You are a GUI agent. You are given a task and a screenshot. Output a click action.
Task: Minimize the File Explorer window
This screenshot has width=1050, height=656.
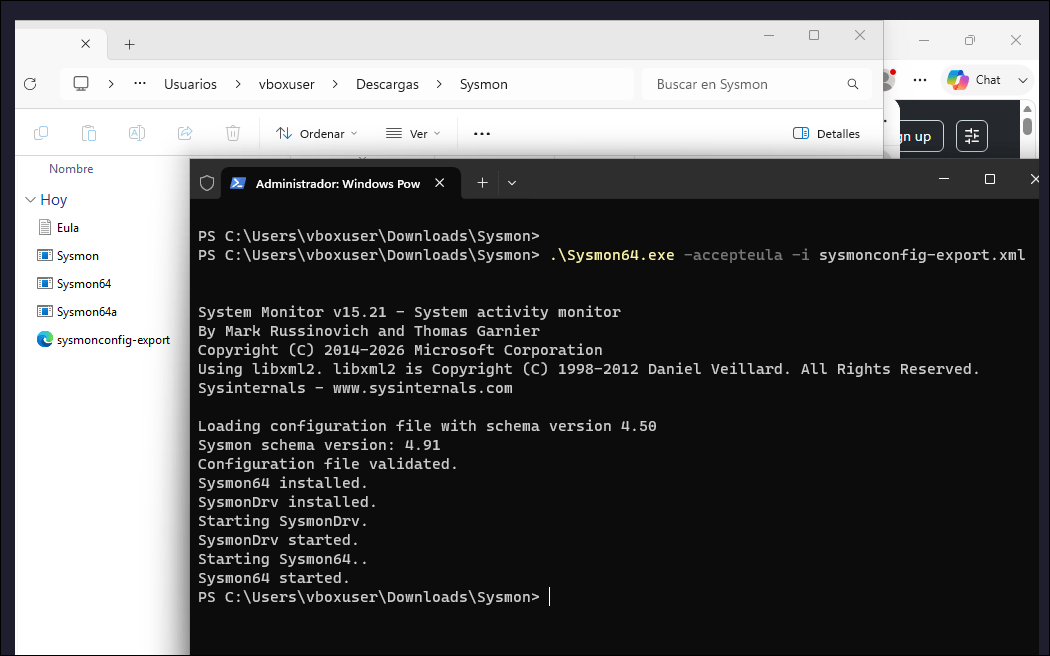point(769,35)
